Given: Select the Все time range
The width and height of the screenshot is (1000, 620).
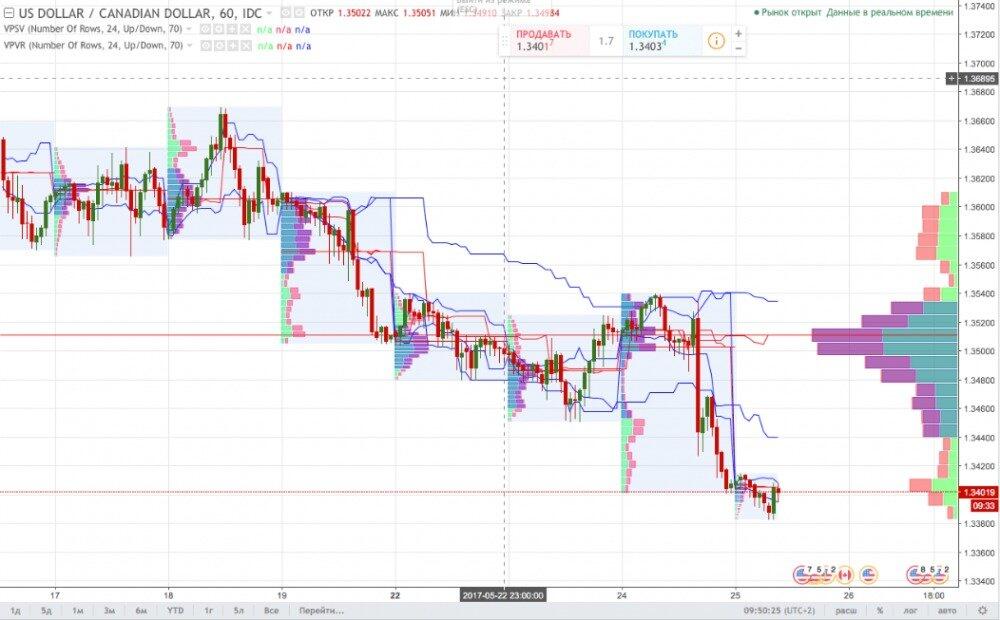Looking at the screenshot, I should point(271,610).
